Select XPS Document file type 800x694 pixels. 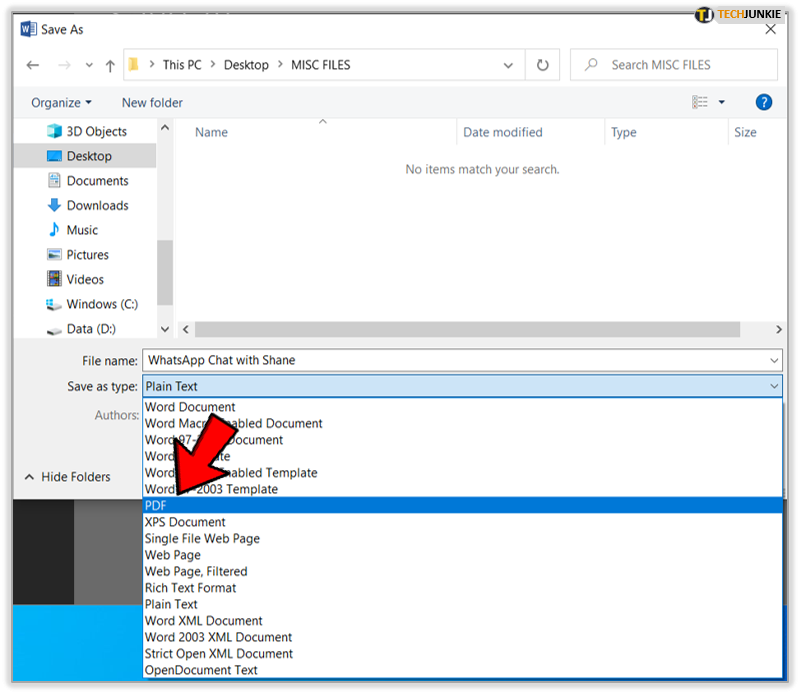[185, 522]
